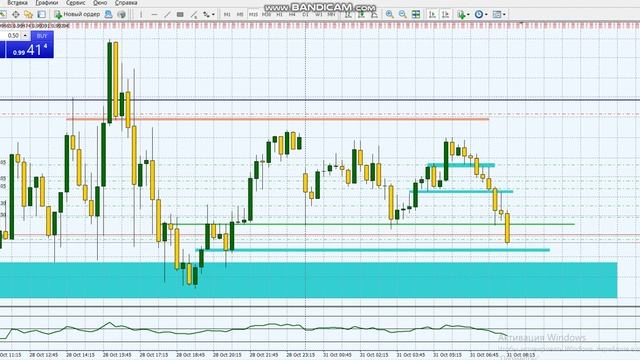Click the '31 Oct 00:45' time label
640x360 pixels.
(x=337, y=355)
